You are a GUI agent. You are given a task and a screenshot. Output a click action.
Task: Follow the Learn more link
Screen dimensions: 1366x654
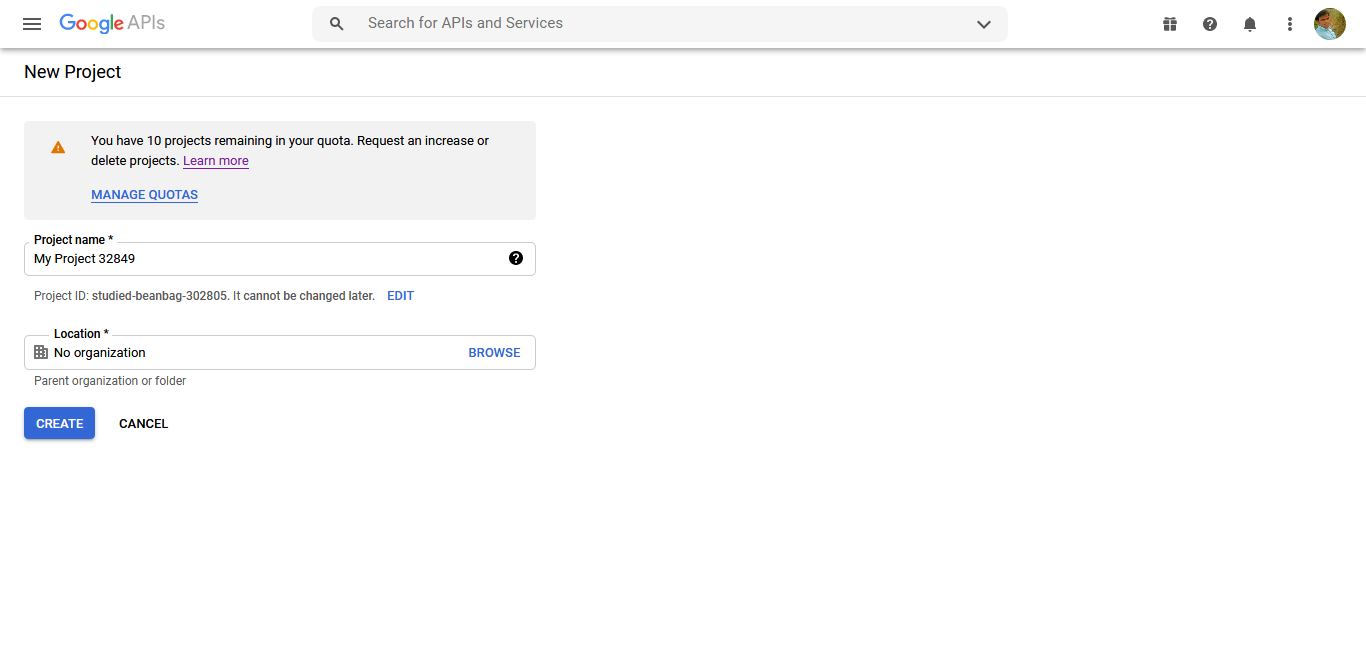click(x=216, y=161)
